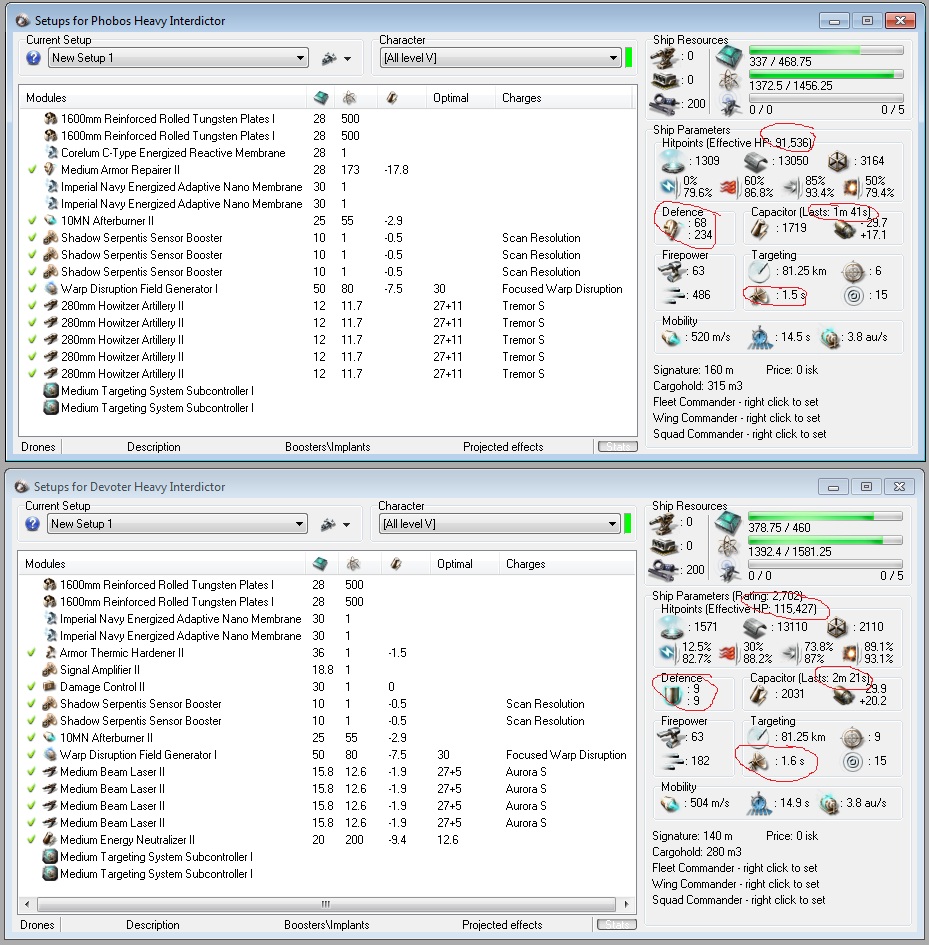The image size is (929, 951).
Task: Click warp speed icon in Devoter Mobility
Action: pos(830,804)
